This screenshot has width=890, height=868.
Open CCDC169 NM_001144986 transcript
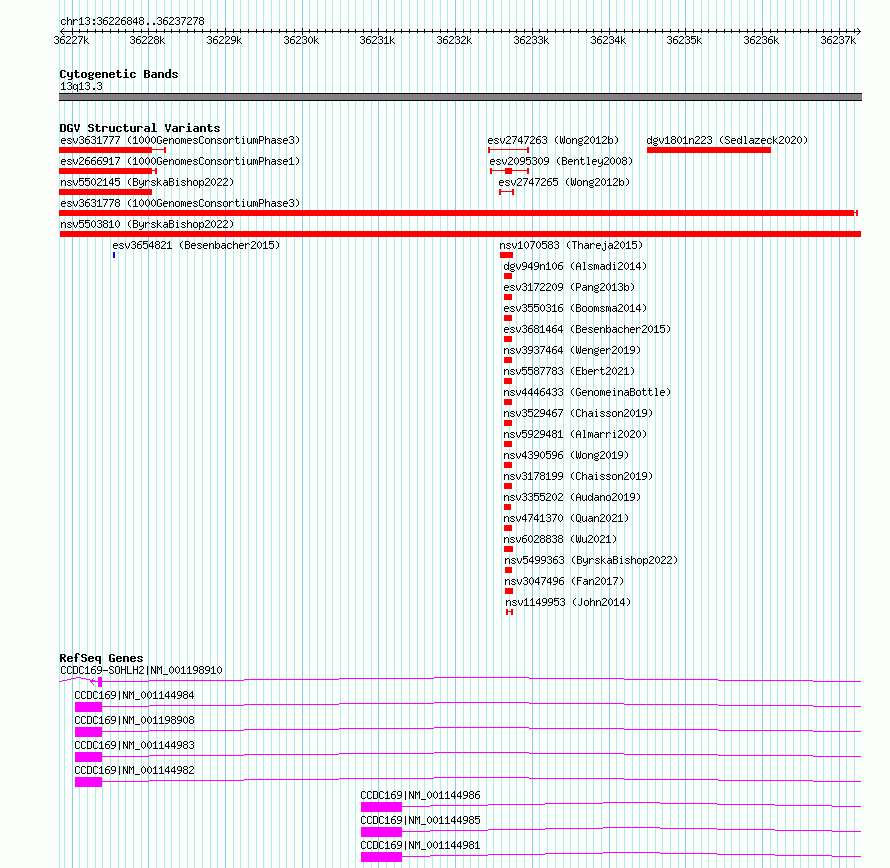coord(420,795)
